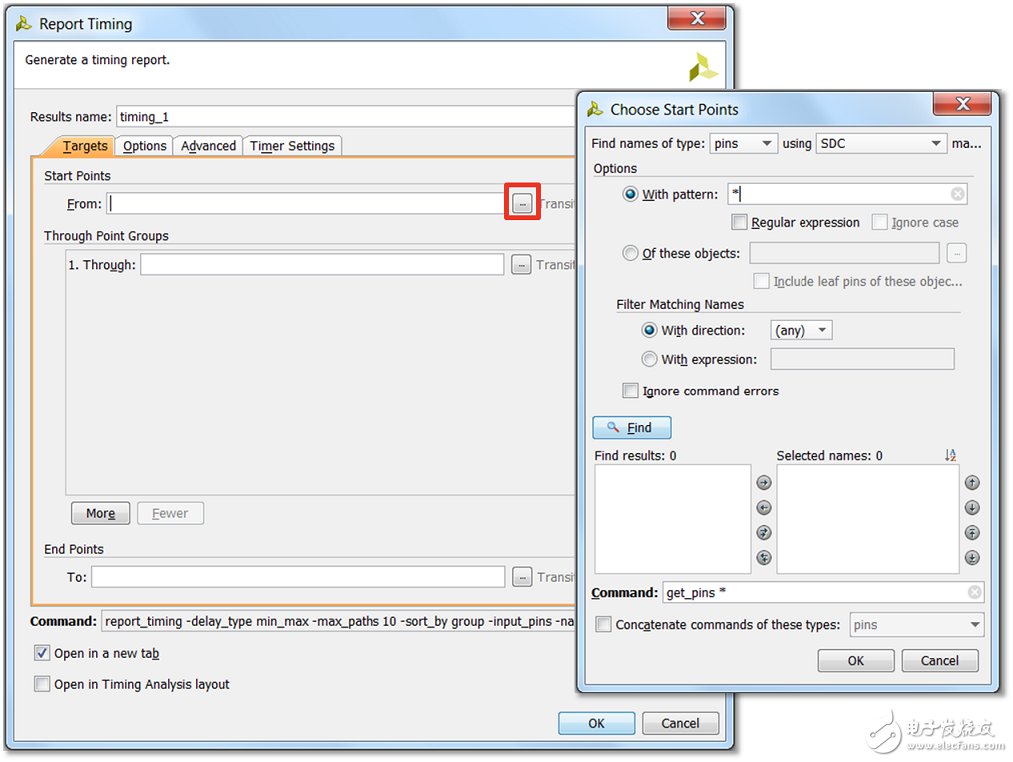
Task: Check the Ignore command errors option
Action: click(x=630, y=391)
